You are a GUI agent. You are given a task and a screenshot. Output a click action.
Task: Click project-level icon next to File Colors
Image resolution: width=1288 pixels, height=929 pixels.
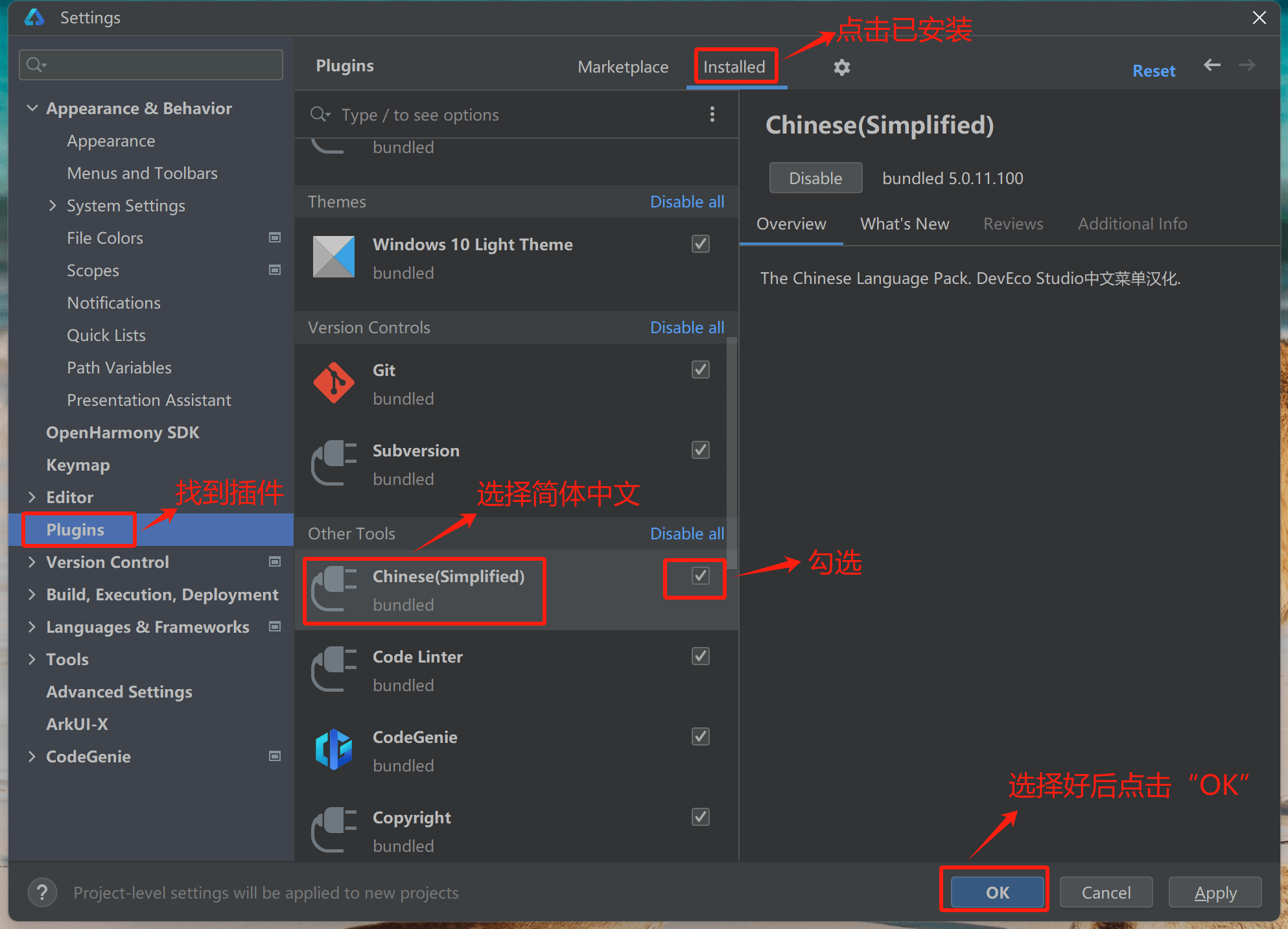coord(275,238)
